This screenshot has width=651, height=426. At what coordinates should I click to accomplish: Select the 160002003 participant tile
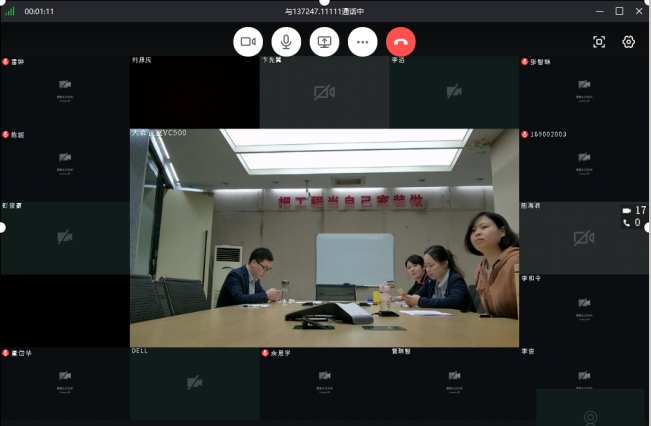[x=584, y=164]
